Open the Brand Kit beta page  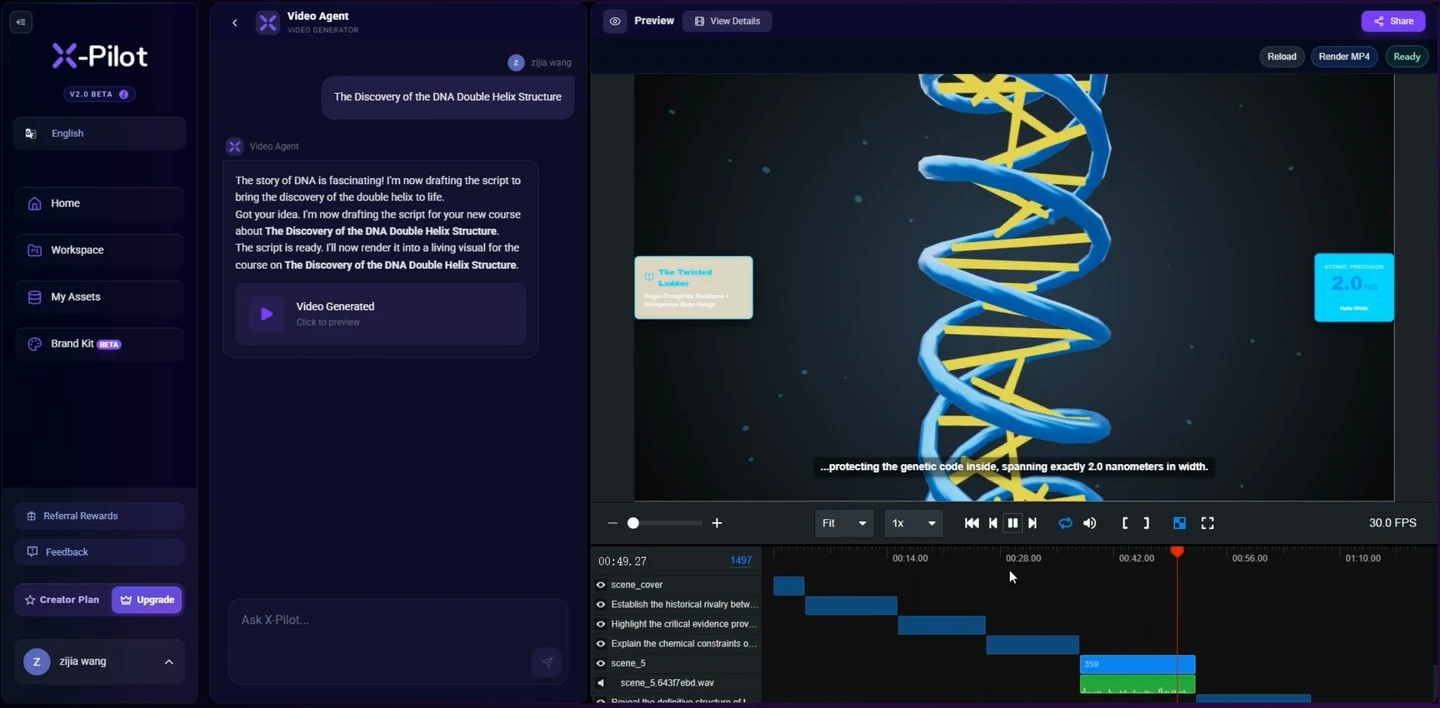click(x=99, y=344)
